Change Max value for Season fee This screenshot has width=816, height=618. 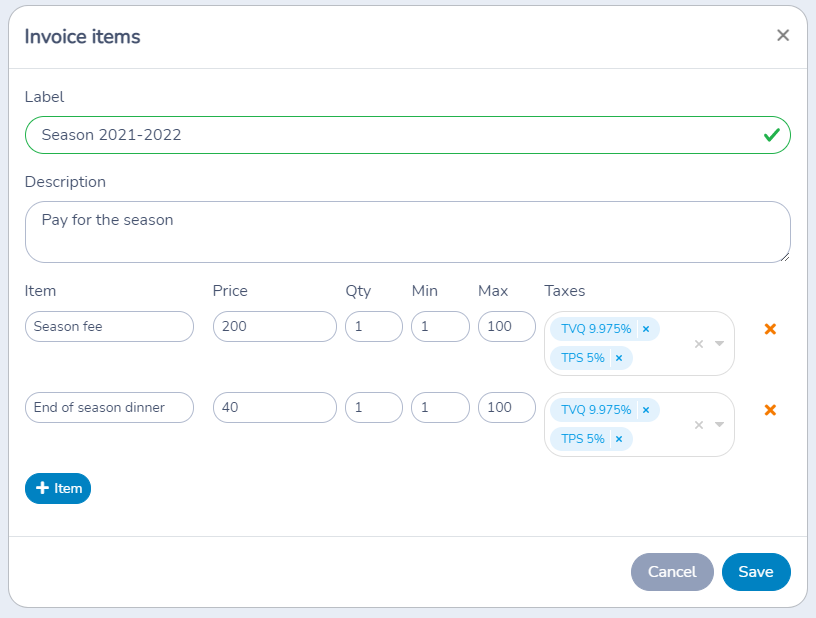pyautogui.click(x=507, y=327)
